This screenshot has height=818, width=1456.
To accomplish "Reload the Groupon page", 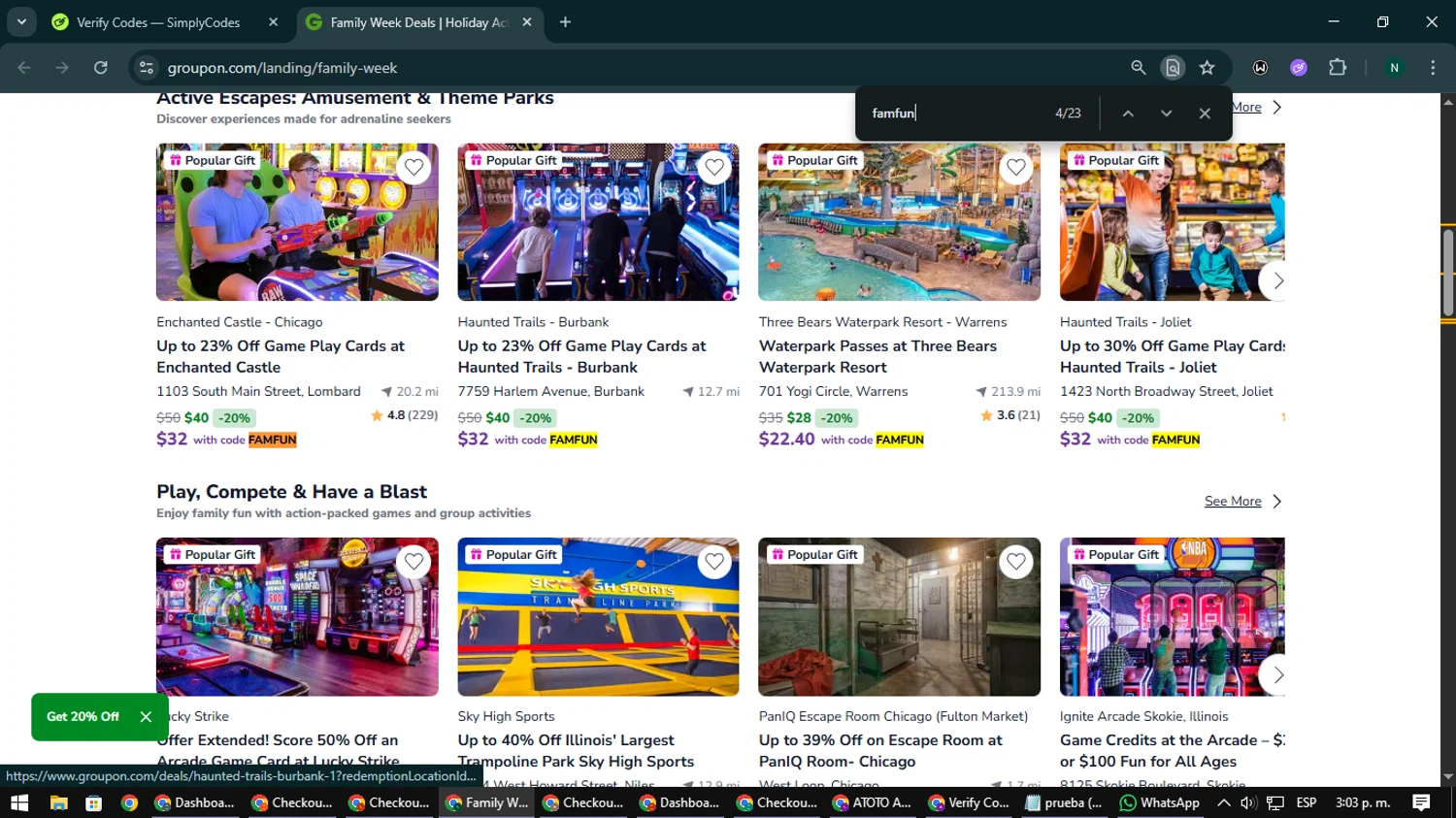I will (x=101, y=68).
